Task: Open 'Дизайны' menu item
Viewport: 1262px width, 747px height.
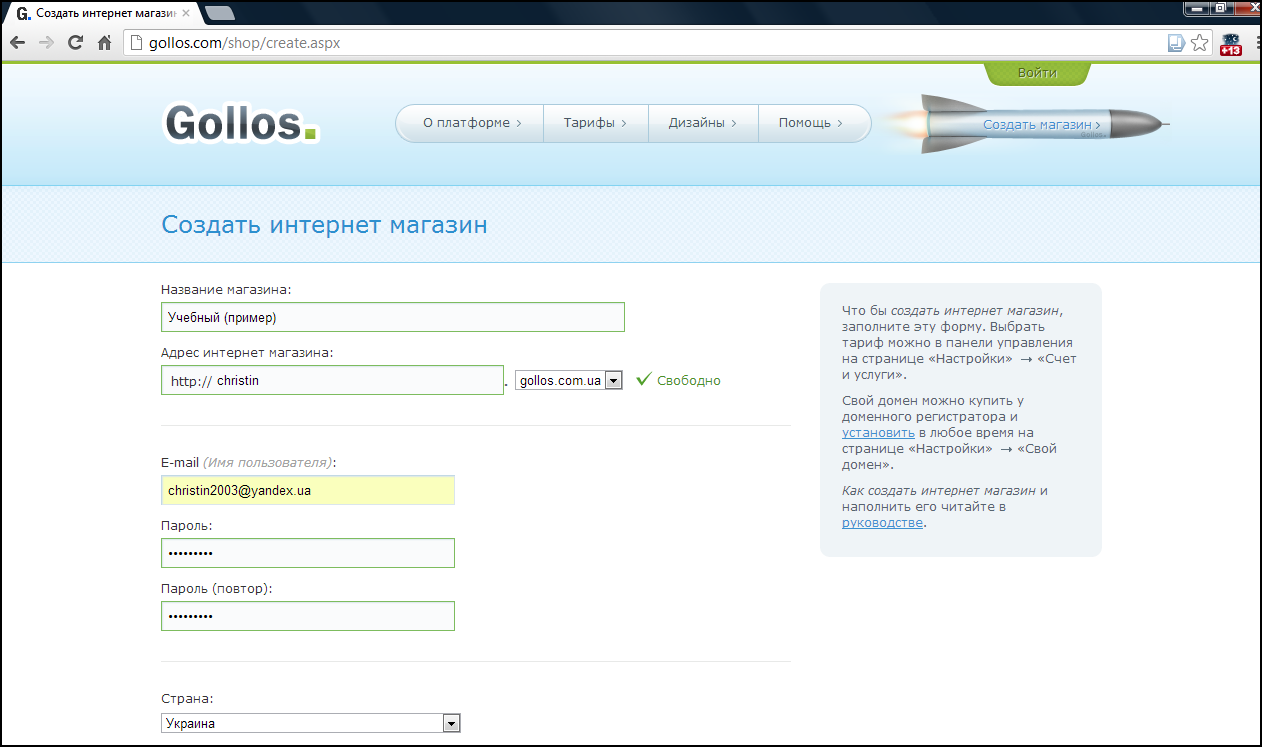Action: pos(703,123)
